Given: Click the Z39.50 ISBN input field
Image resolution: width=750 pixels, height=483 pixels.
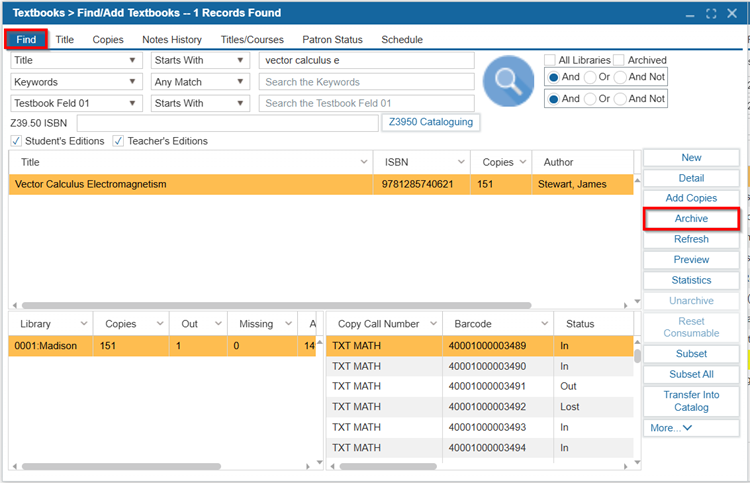Looking at the screenshot, I should (x=228, y=123).
